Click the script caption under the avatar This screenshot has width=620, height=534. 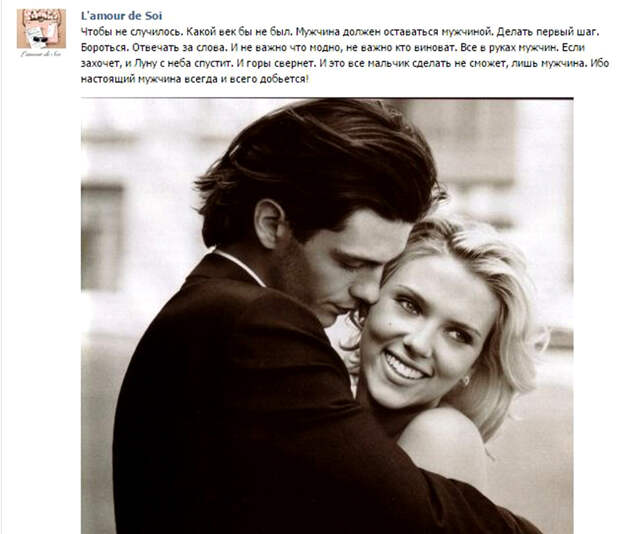pos(41,54)
